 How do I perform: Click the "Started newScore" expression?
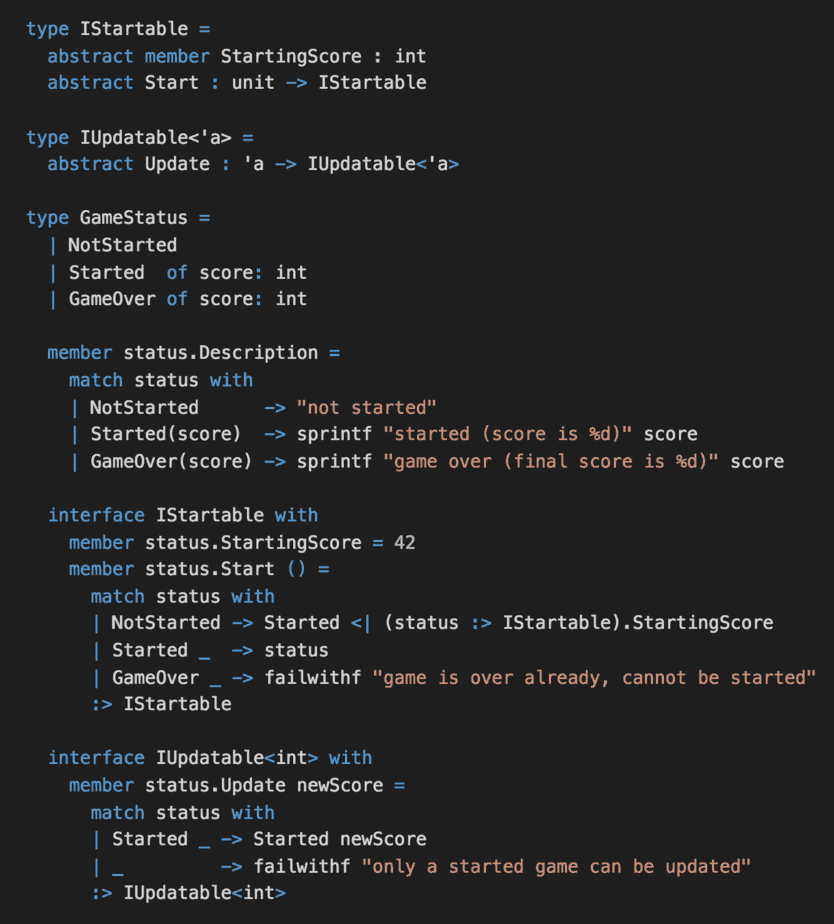coord(339,839)
